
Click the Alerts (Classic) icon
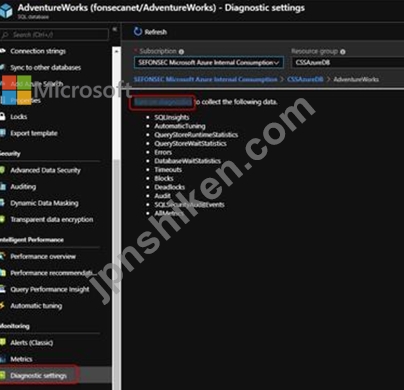(x=3, y=342)
